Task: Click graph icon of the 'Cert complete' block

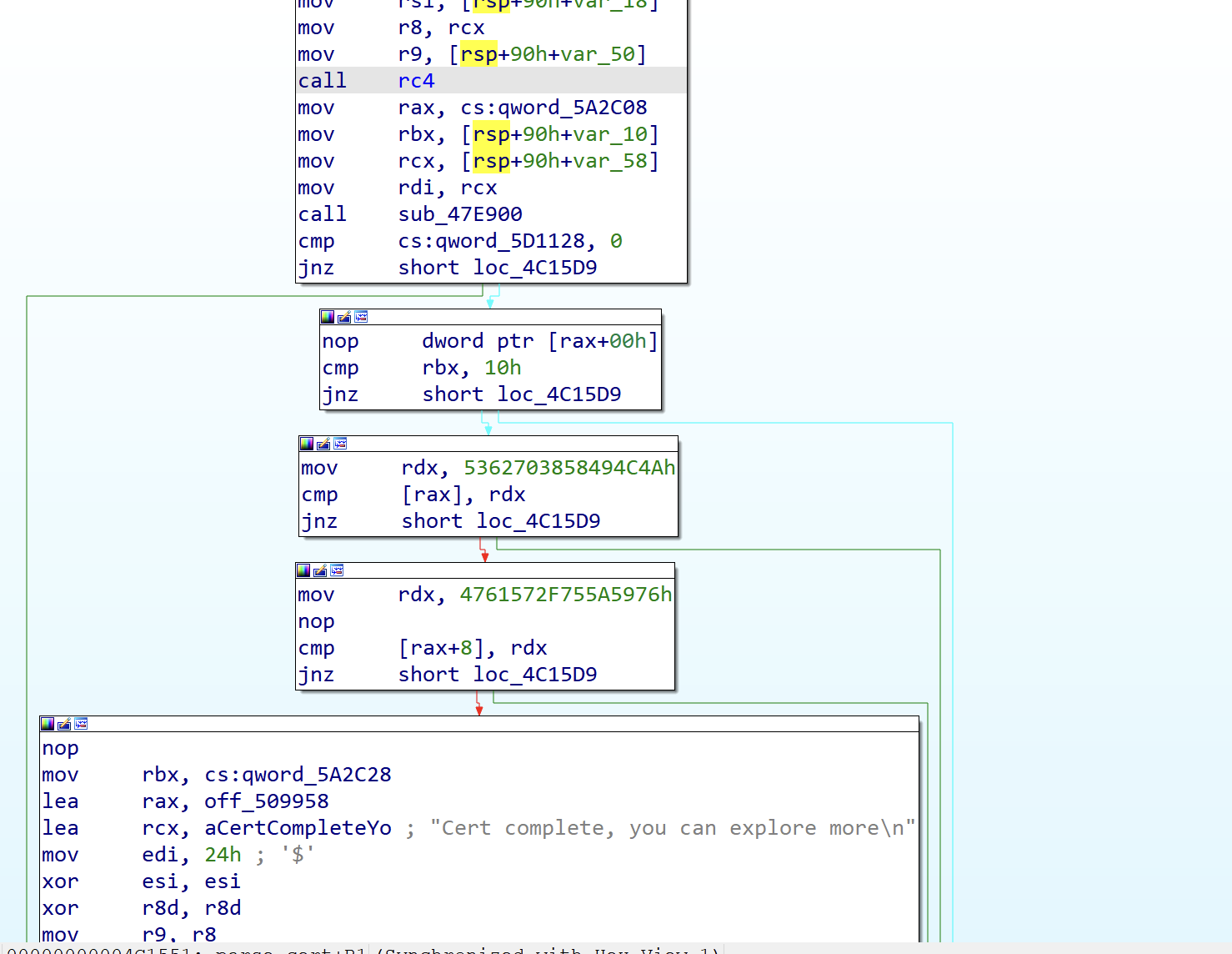Action: tap(81, 724)
